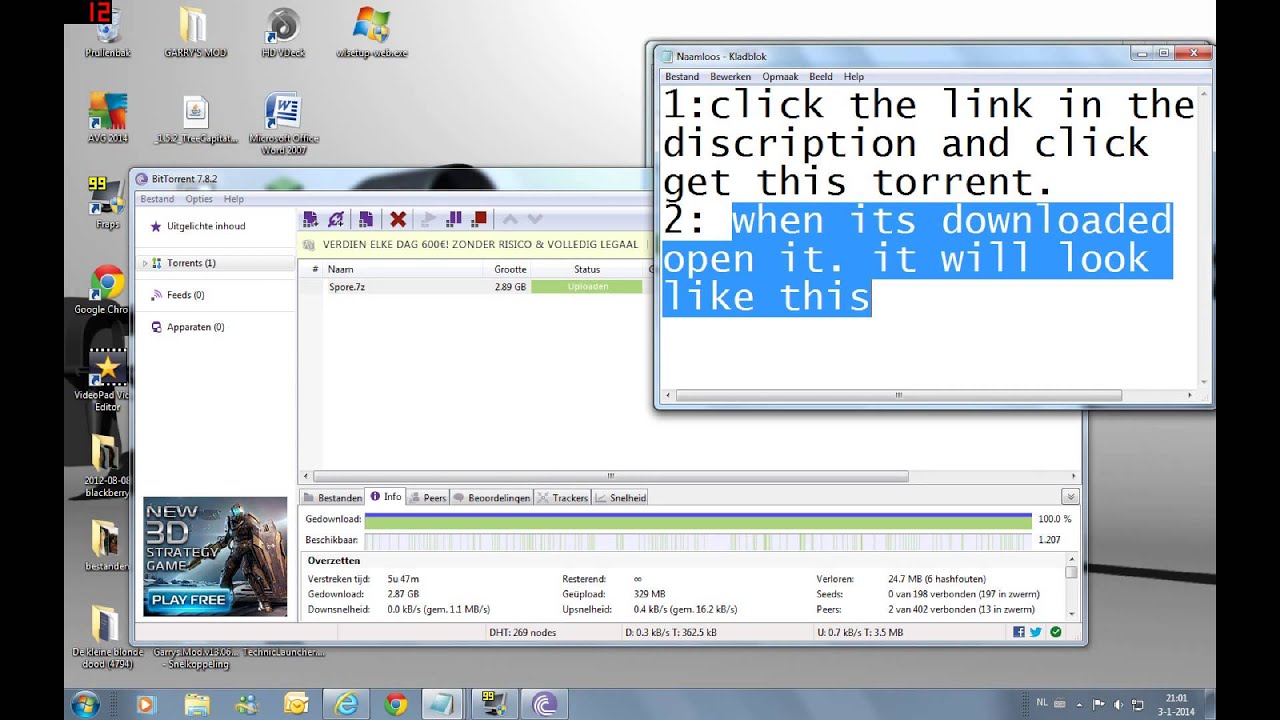1280x720 pixels.
Task: Show hidden system tray icons
Action: (1081, 703)
